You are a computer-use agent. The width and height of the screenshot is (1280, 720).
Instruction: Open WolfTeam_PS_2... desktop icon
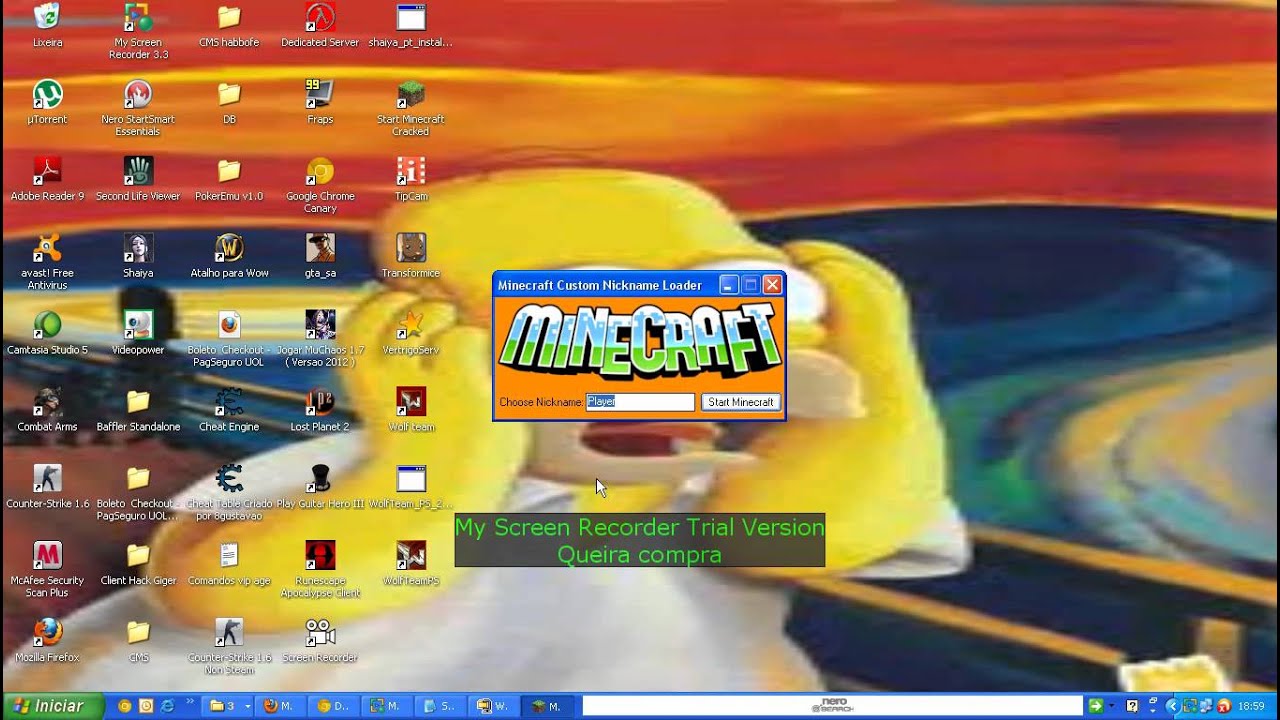[410, 488]
